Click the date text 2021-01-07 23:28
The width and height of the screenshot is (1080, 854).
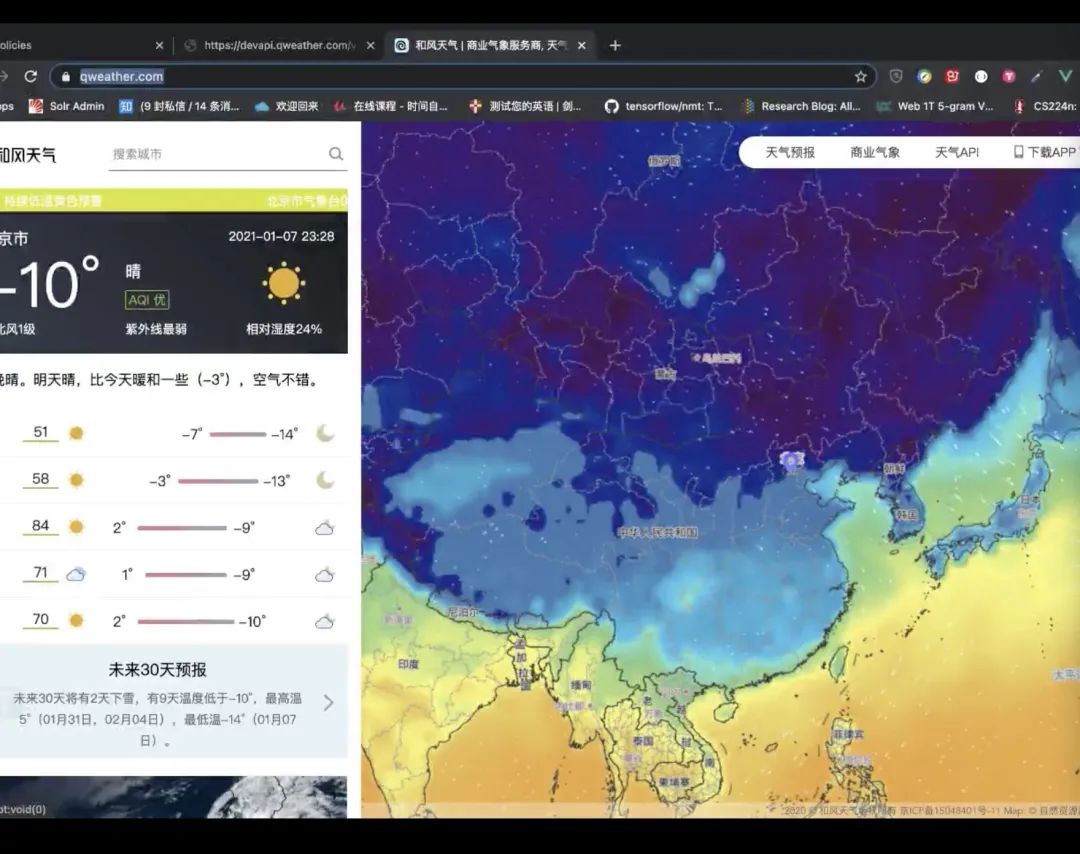[x=281, y=236]
